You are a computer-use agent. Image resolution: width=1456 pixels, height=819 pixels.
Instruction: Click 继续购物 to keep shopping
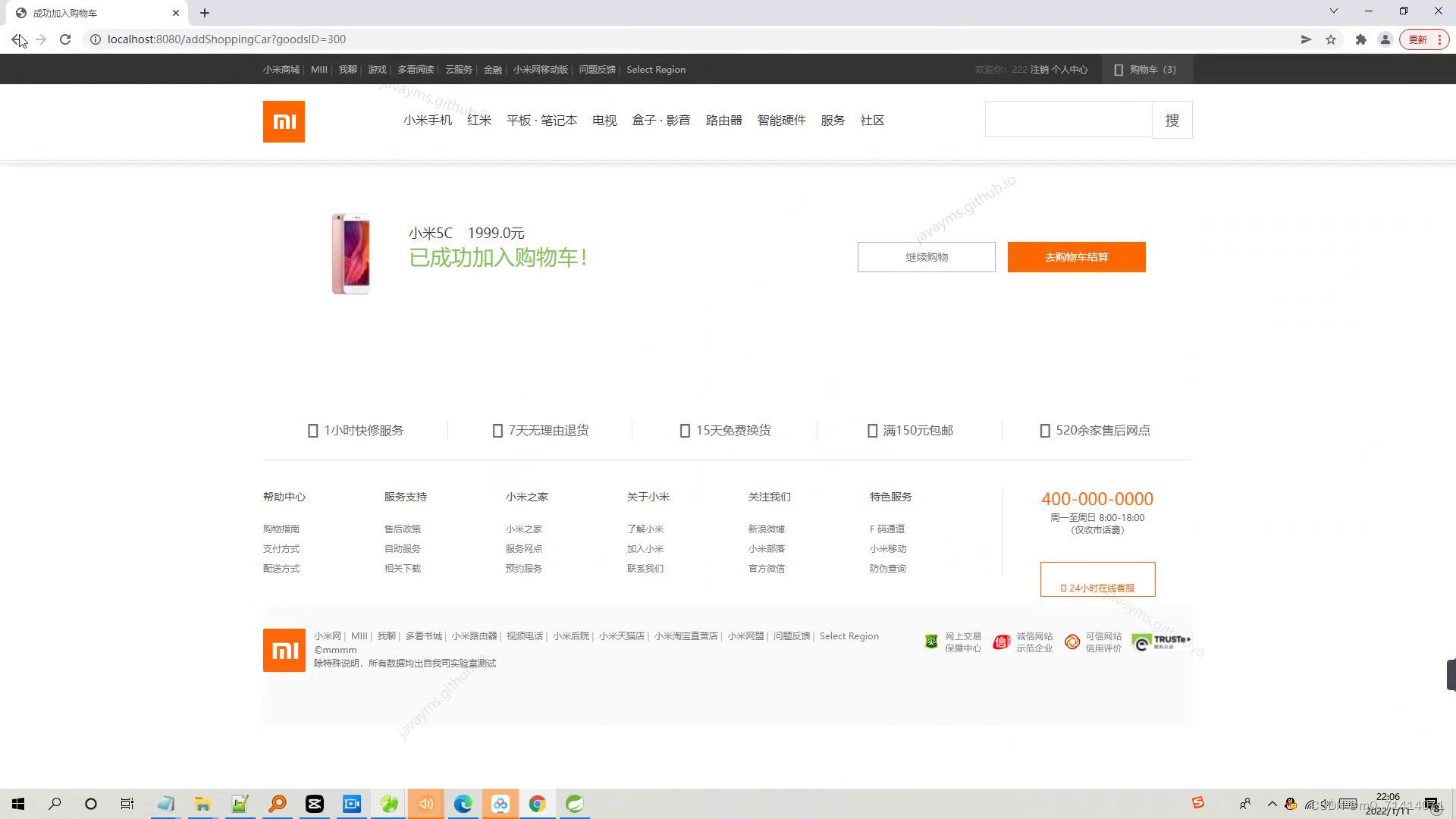[x=926, y=256]
